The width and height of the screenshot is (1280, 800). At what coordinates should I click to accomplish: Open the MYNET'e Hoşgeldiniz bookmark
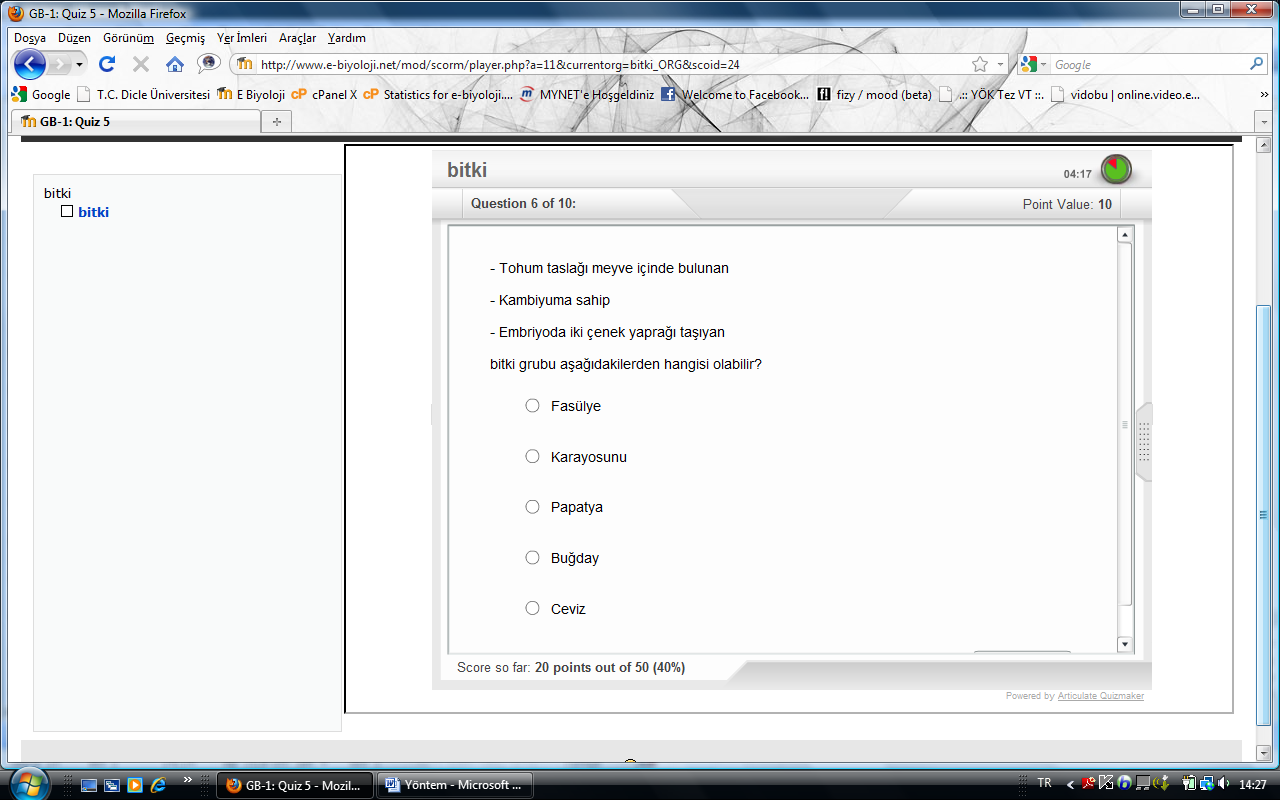click(586, 95)
